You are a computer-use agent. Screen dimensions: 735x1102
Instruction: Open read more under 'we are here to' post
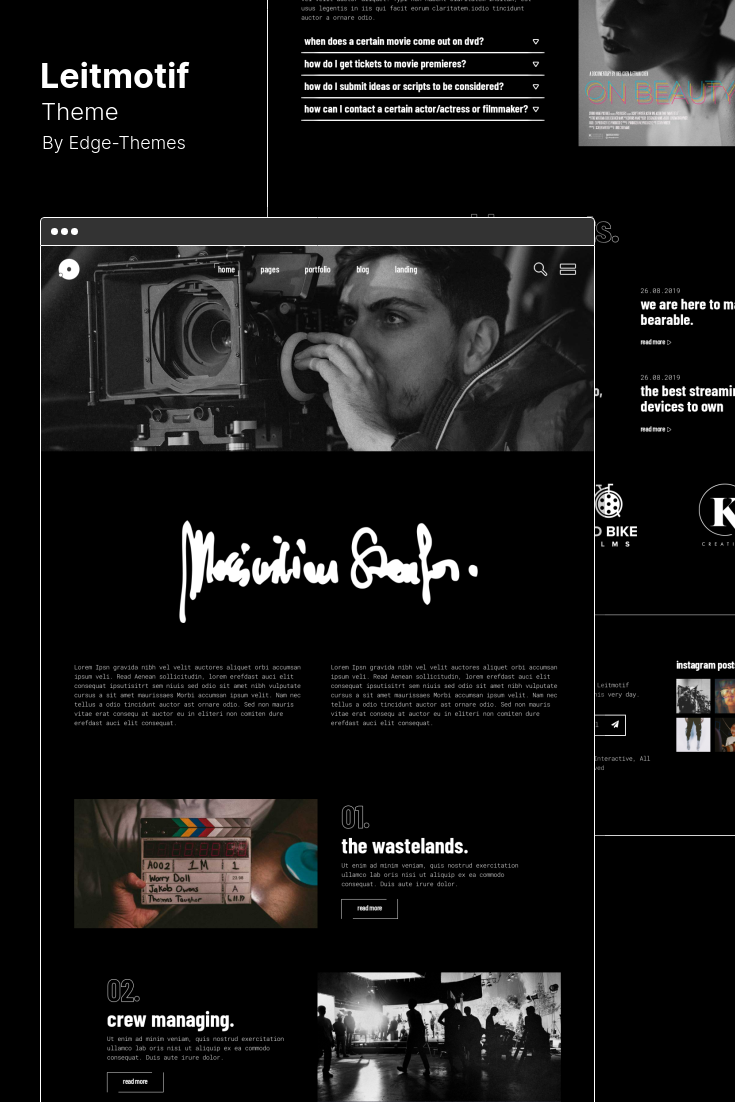[x=656, y=342]
